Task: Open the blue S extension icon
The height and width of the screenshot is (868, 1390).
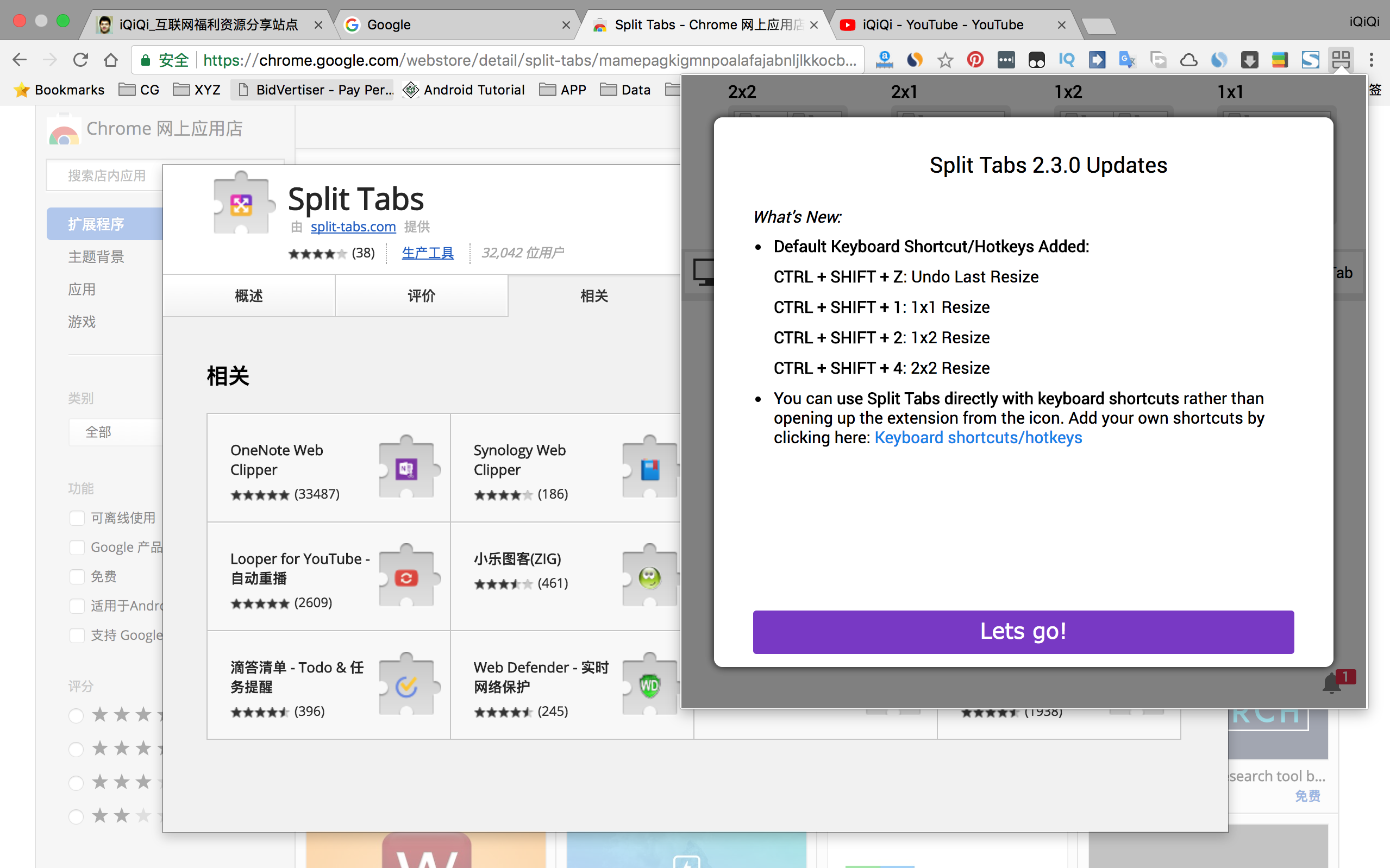Action: [1310, 60]
